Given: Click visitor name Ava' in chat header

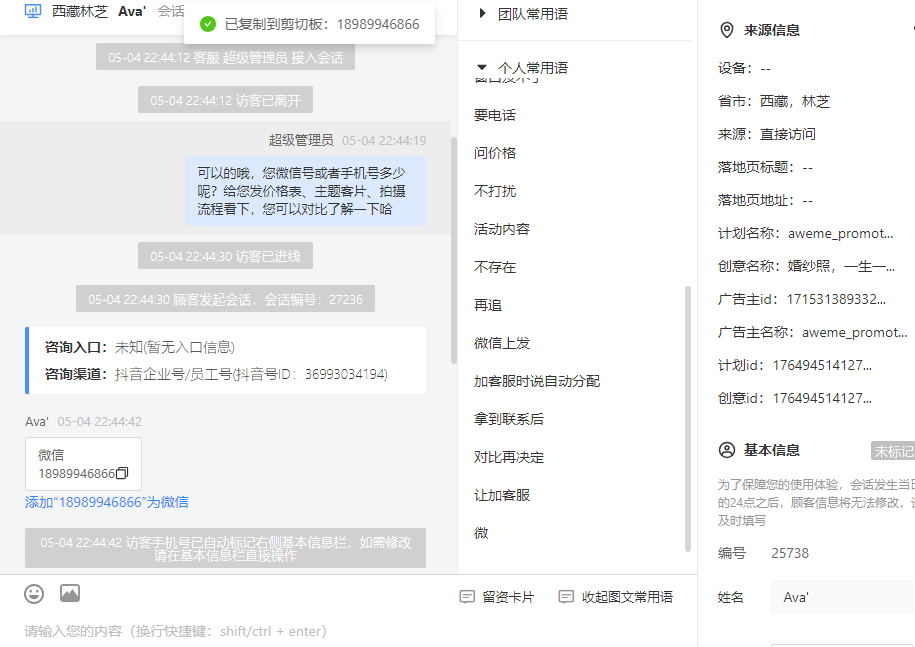Looking at the screenshot, I should pos(132,11).
